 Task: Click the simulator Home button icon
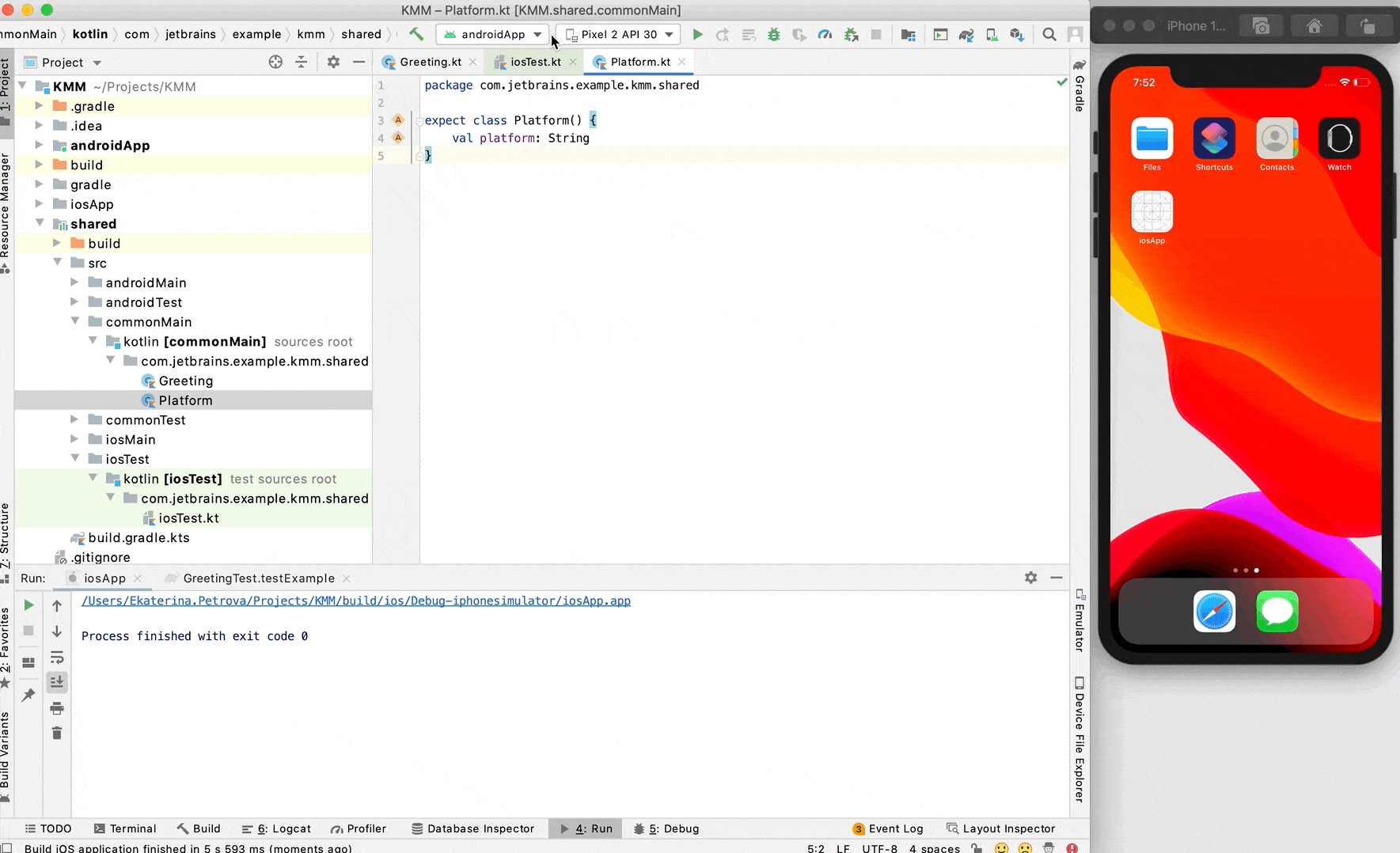1315,26
